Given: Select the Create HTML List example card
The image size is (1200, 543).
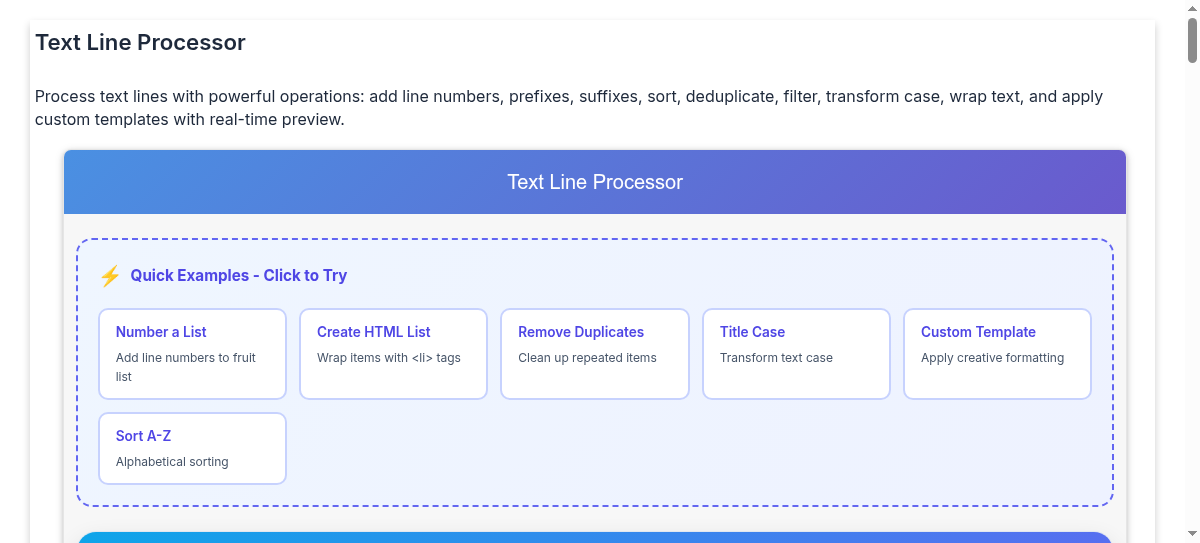Looking at the screenshot, I should (x=394, y=354).
